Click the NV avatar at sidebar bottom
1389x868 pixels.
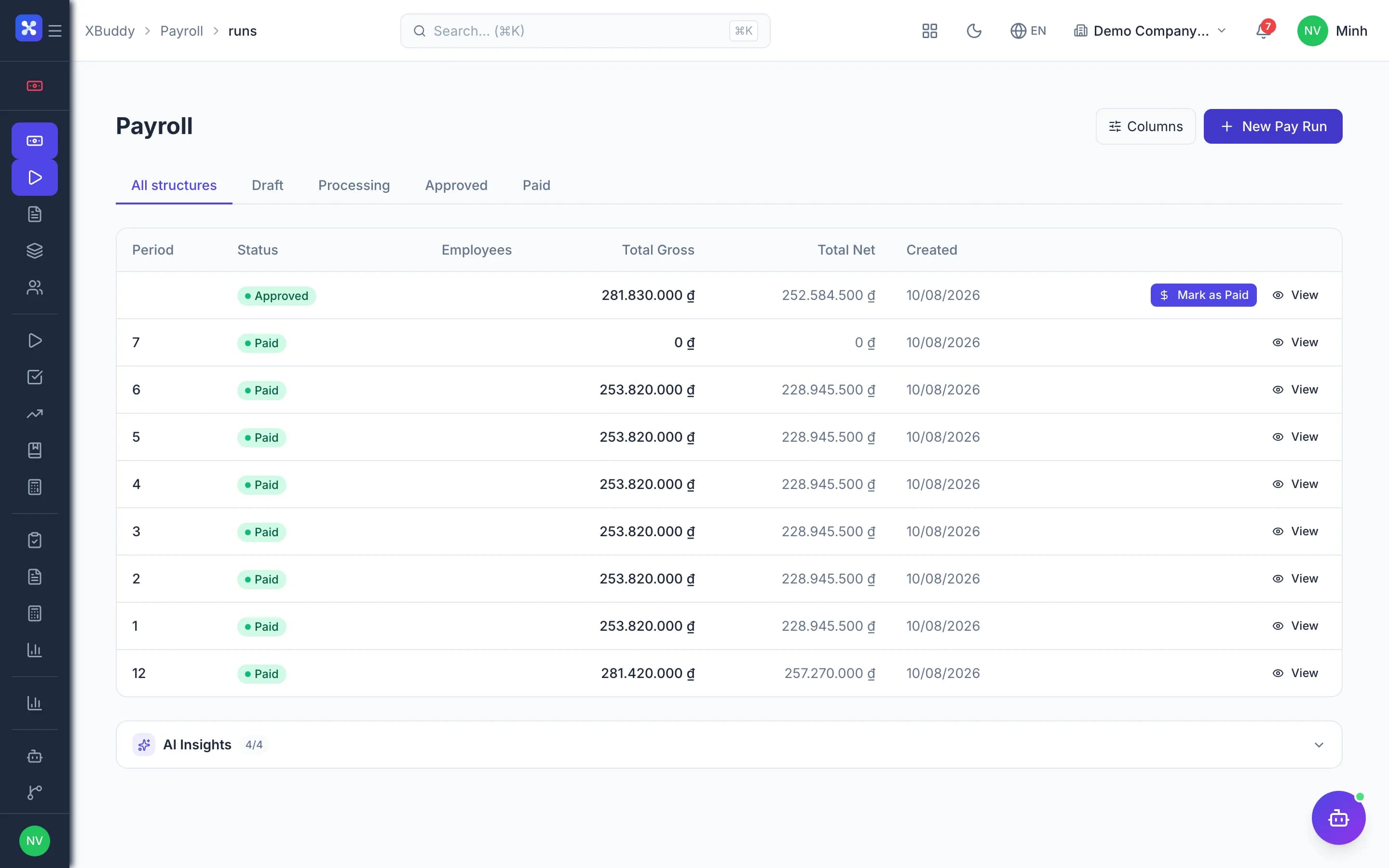(34, 841)
